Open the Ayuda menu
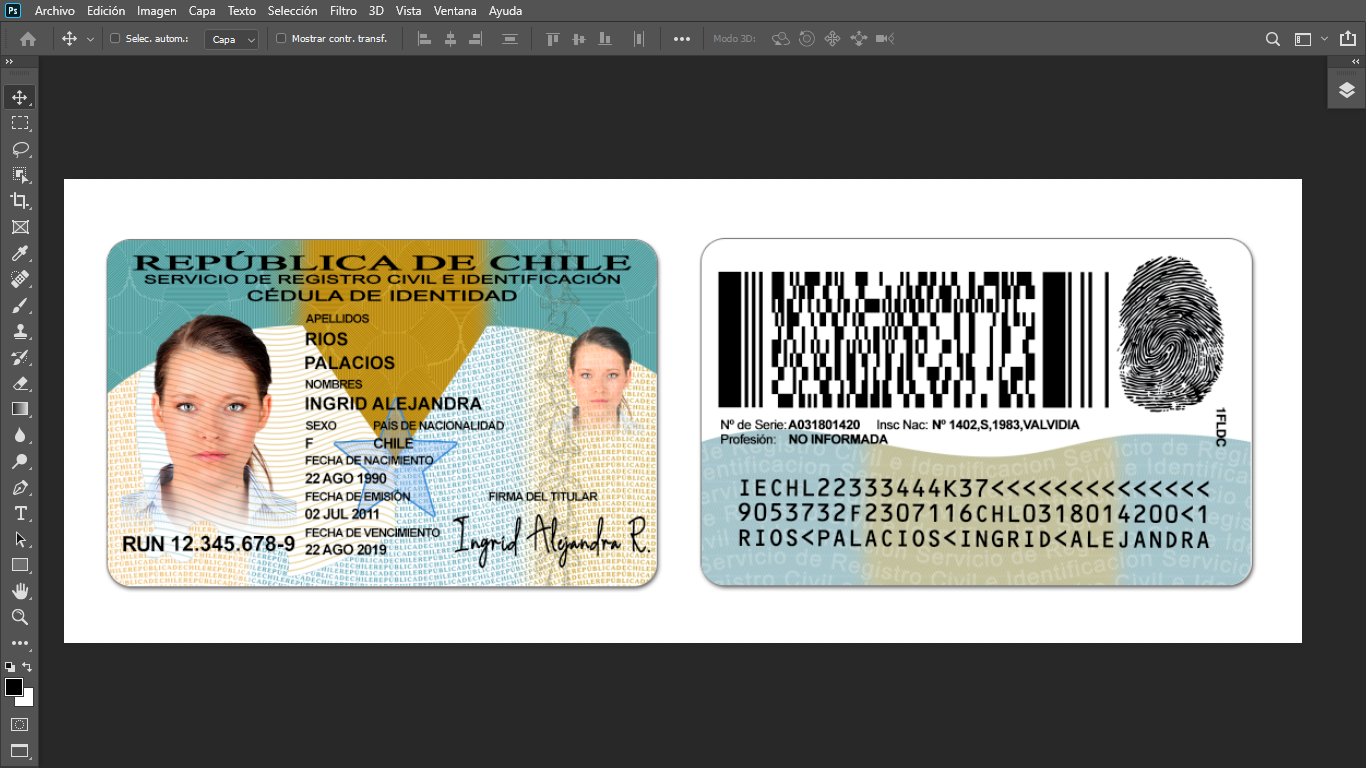The image size is (1366, 768). click(x=505, y=11)
